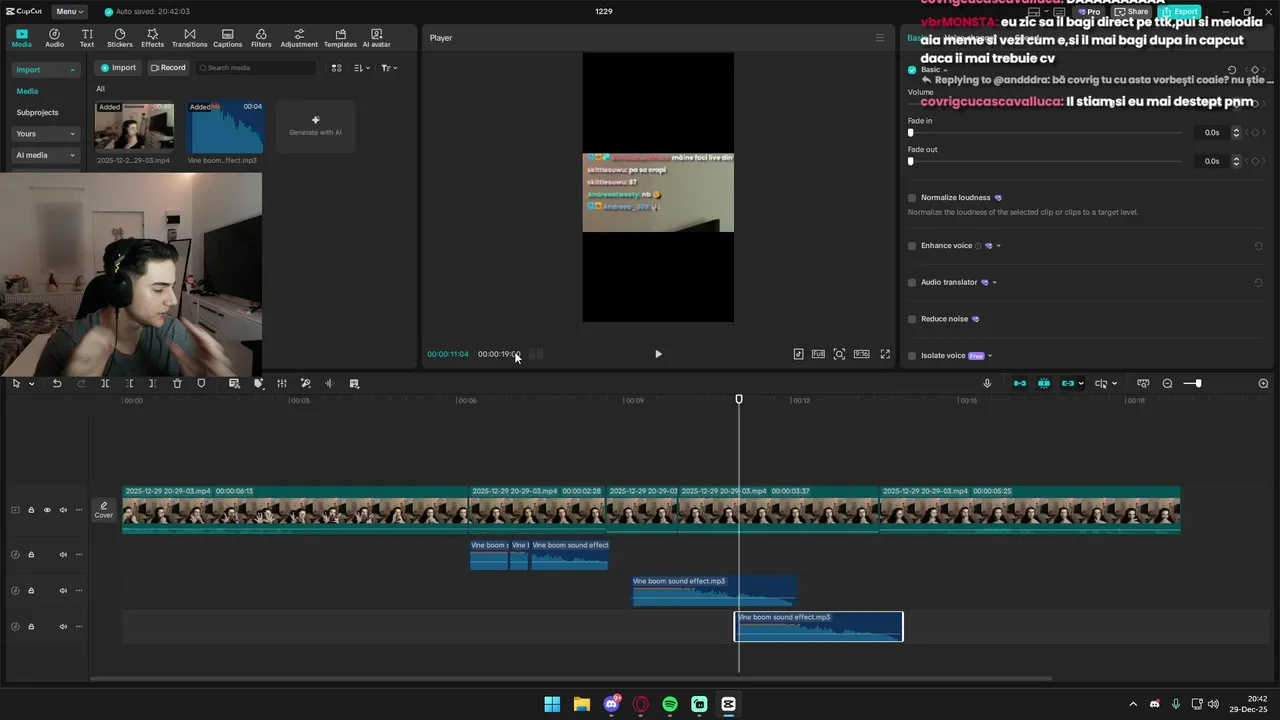Adjust the timeline zoom slider

(x=1198, y=384)
